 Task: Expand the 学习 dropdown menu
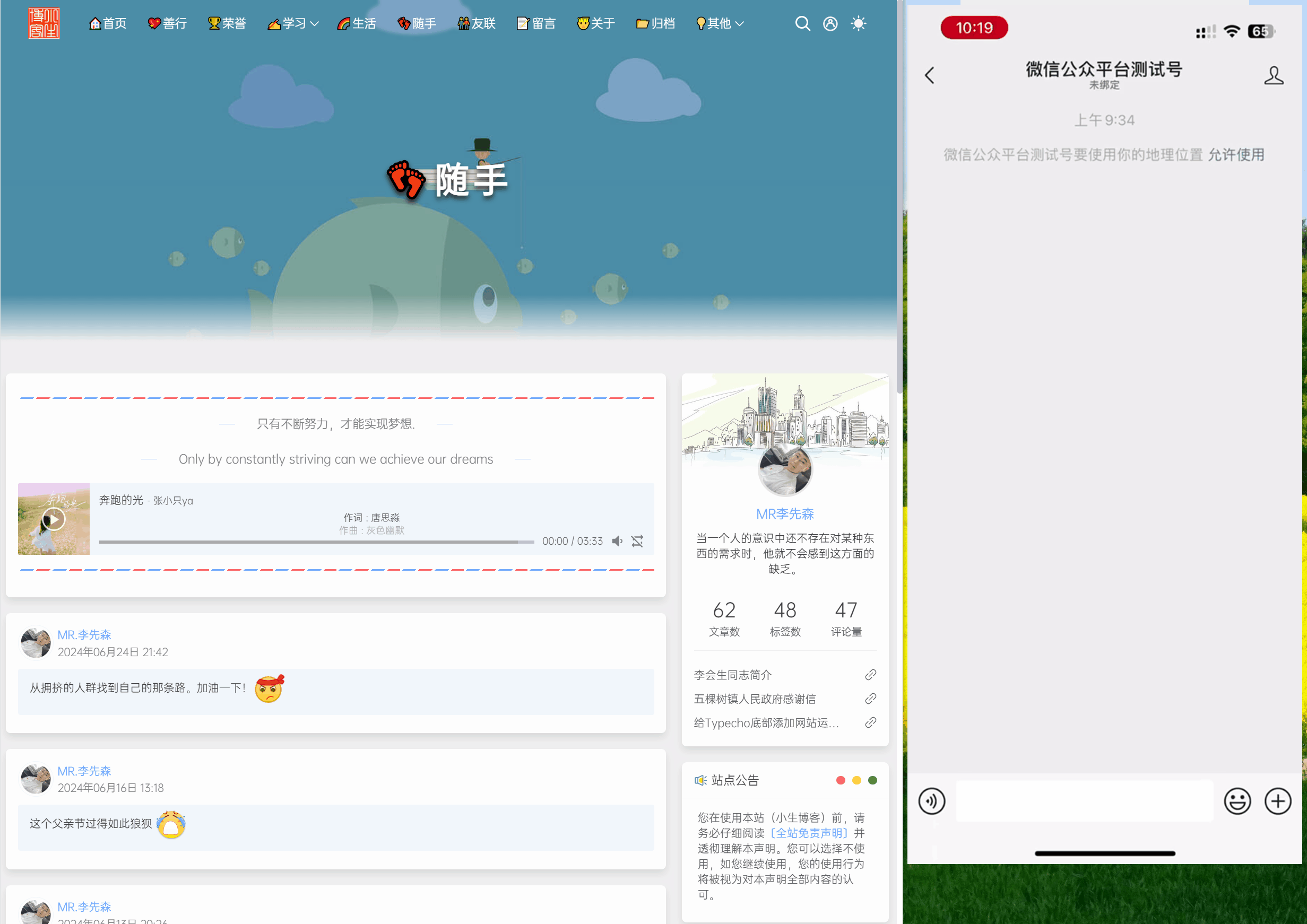(x=293, y=23)
